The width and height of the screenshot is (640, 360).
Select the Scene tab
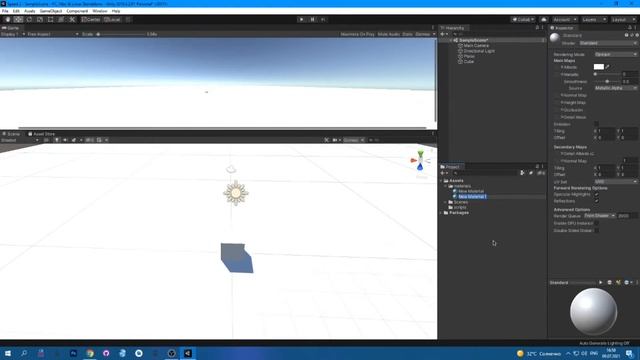click(x=11, y=134)
